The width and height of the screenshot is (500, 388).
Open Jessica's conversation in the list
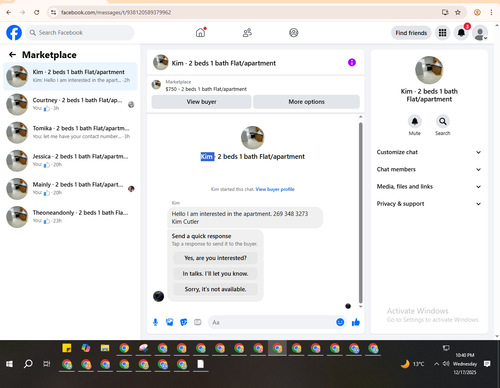point(70,160)
